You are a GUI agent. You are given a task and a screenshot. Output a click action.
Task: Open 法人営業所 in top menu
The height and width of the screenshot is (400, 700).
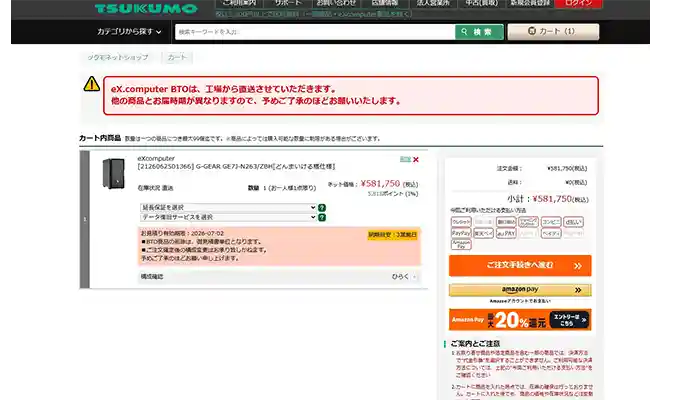433,3
